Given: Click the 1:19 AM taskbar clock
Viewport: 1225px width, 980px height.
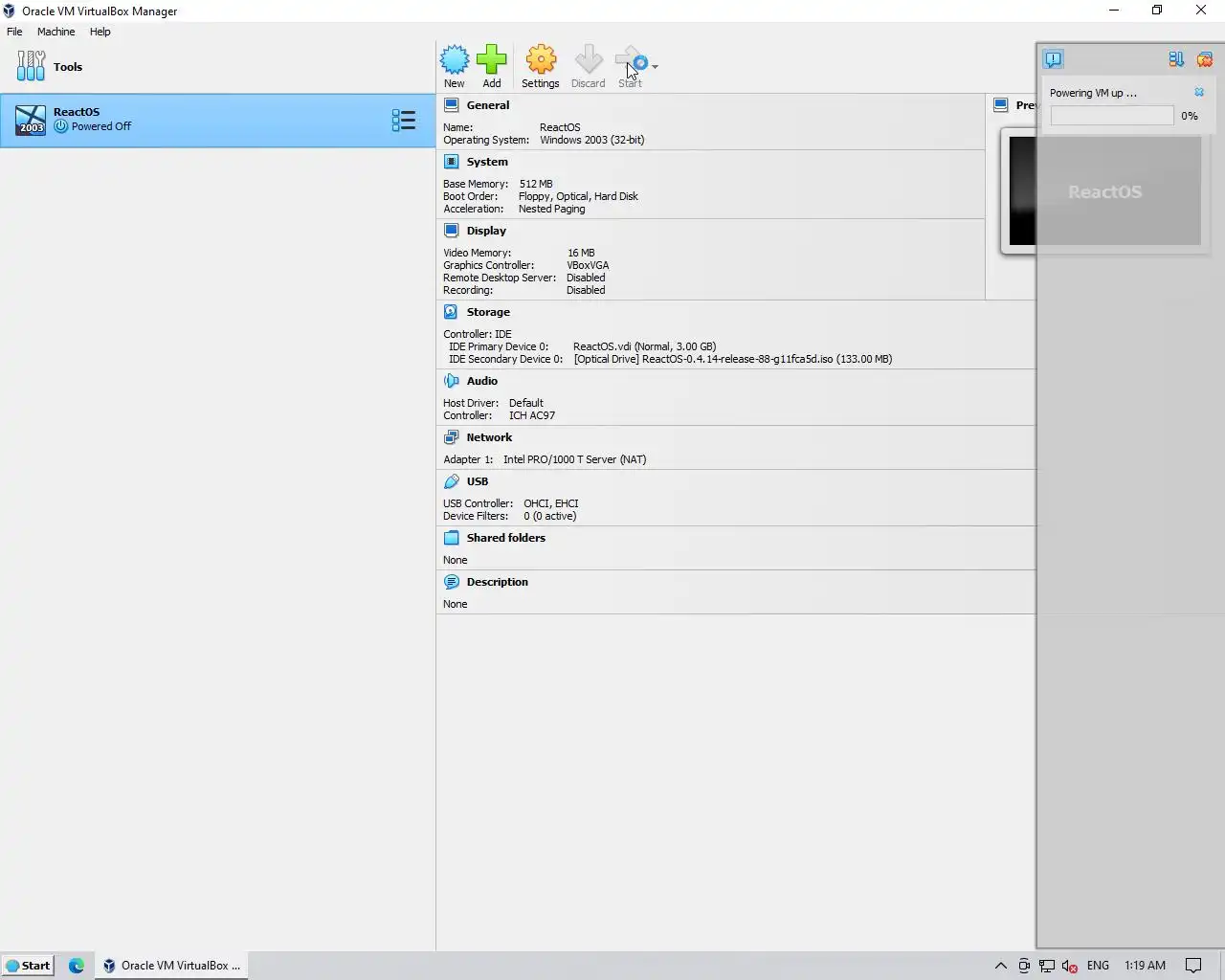Looking at the screenshot, I should [1145, 966].
